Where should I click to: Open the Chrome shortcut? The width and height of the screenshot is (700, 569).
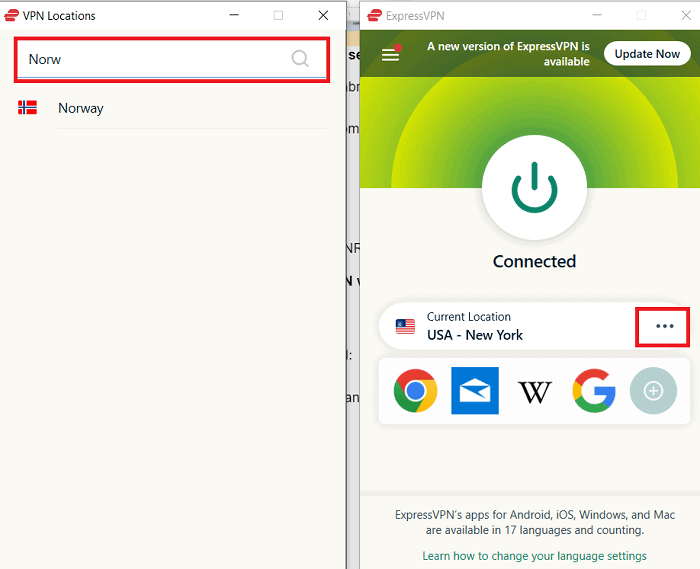click(x=415, y=391)
